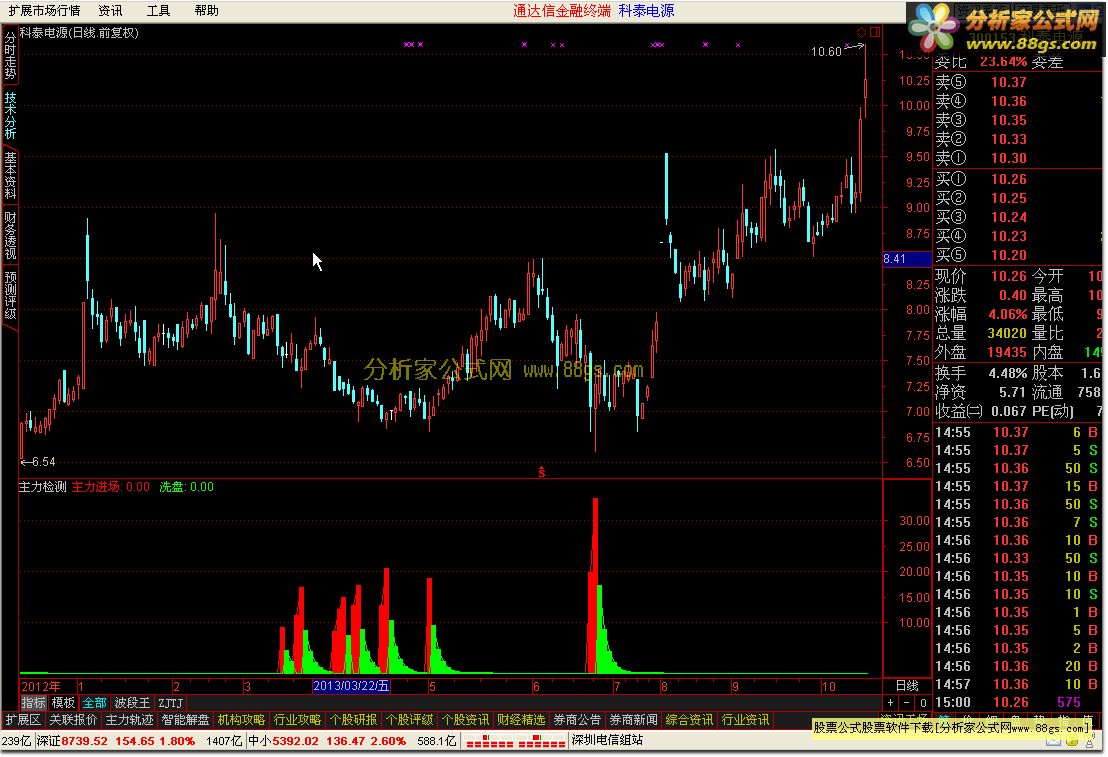Image resolution: width=1108 pixels, height=757 pixels.
Task: Open 个股研报 tab
Action: click(353, 720)
